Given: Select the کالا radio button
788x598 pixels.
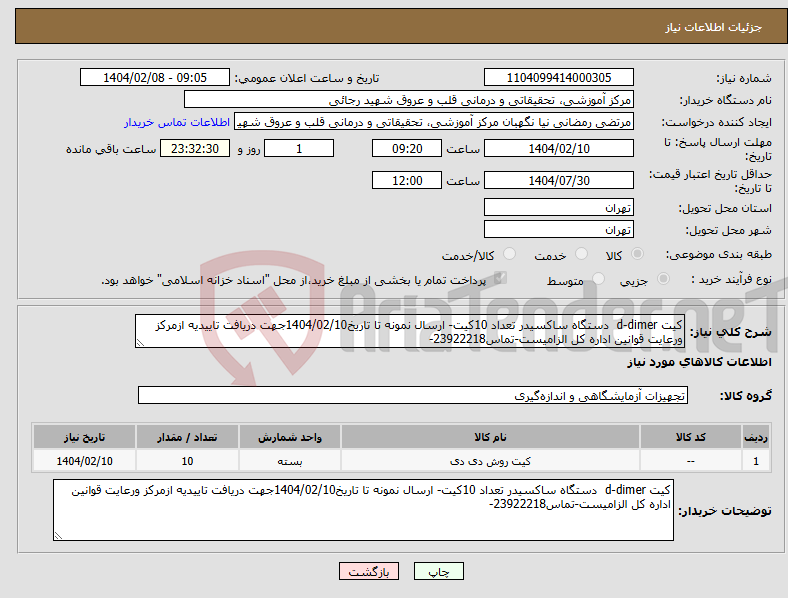Looking at the screenshot, I should tap(637, 254).
